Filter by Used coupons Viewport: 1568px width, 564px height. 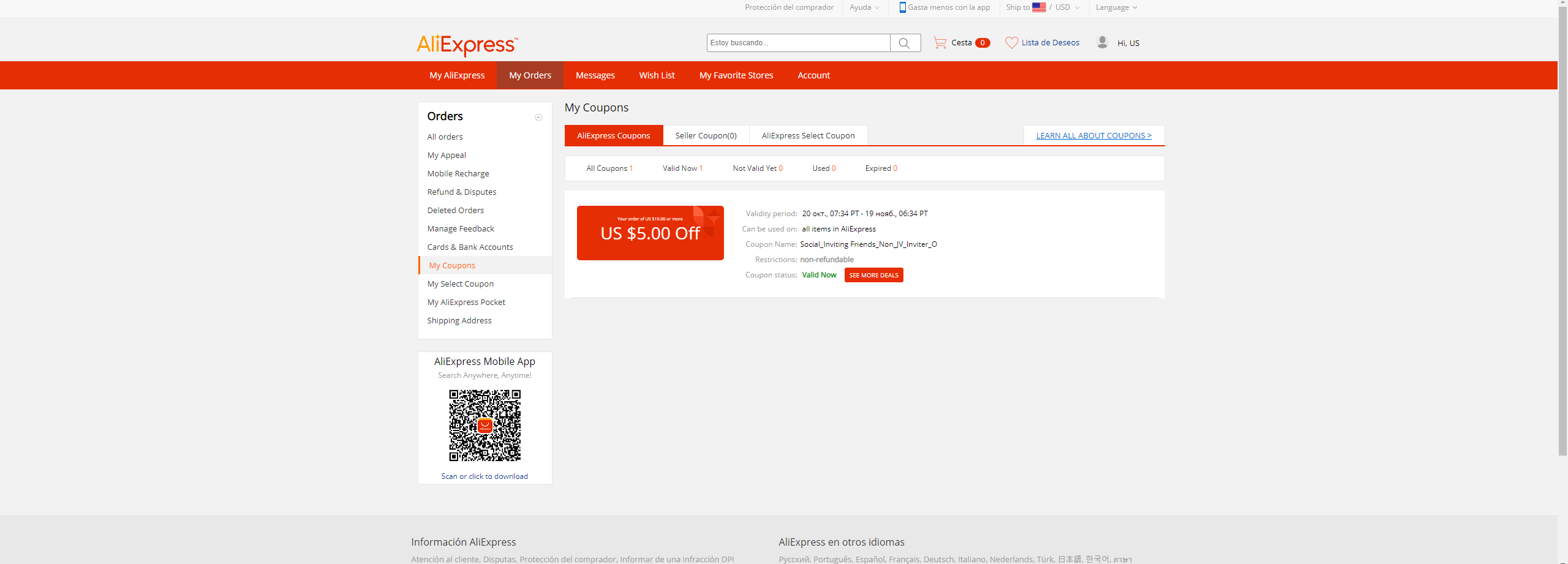click(x=824, y=168)
